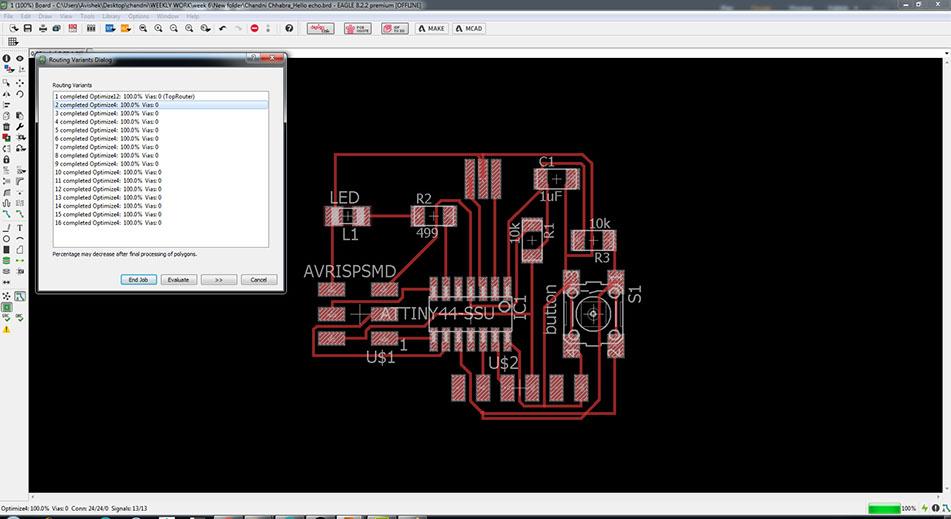
Task: Zoom out of the board view
Action: coord(173,28)
